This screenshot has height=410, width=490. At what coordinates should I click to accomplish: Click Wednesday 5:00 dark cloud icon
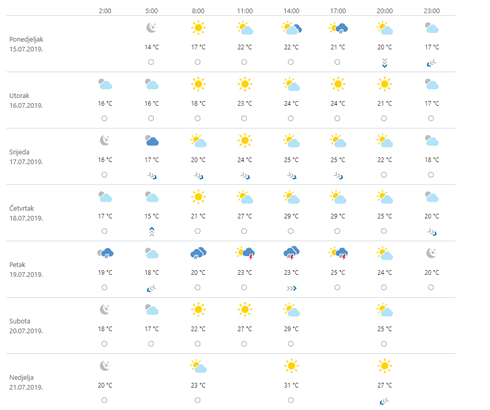tap(152, 141)
